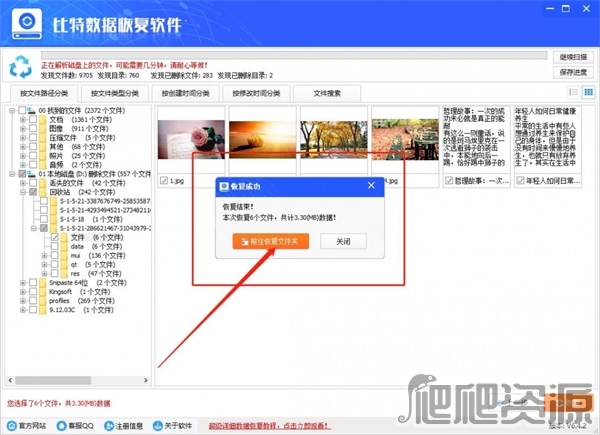The width and height of the screenshot is (600, 435).
Task: Uncheck the 文件 (6个文件) folder checkbox
Action: [55, 238]
